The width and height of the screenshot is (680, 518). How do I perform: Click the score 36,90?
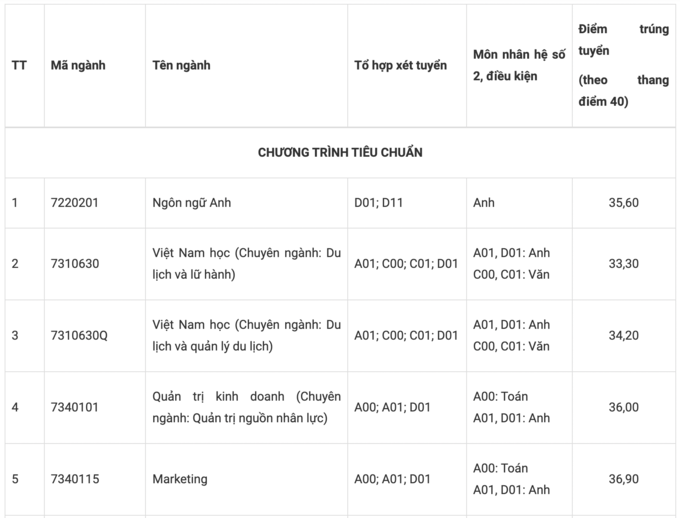(623, 479)
